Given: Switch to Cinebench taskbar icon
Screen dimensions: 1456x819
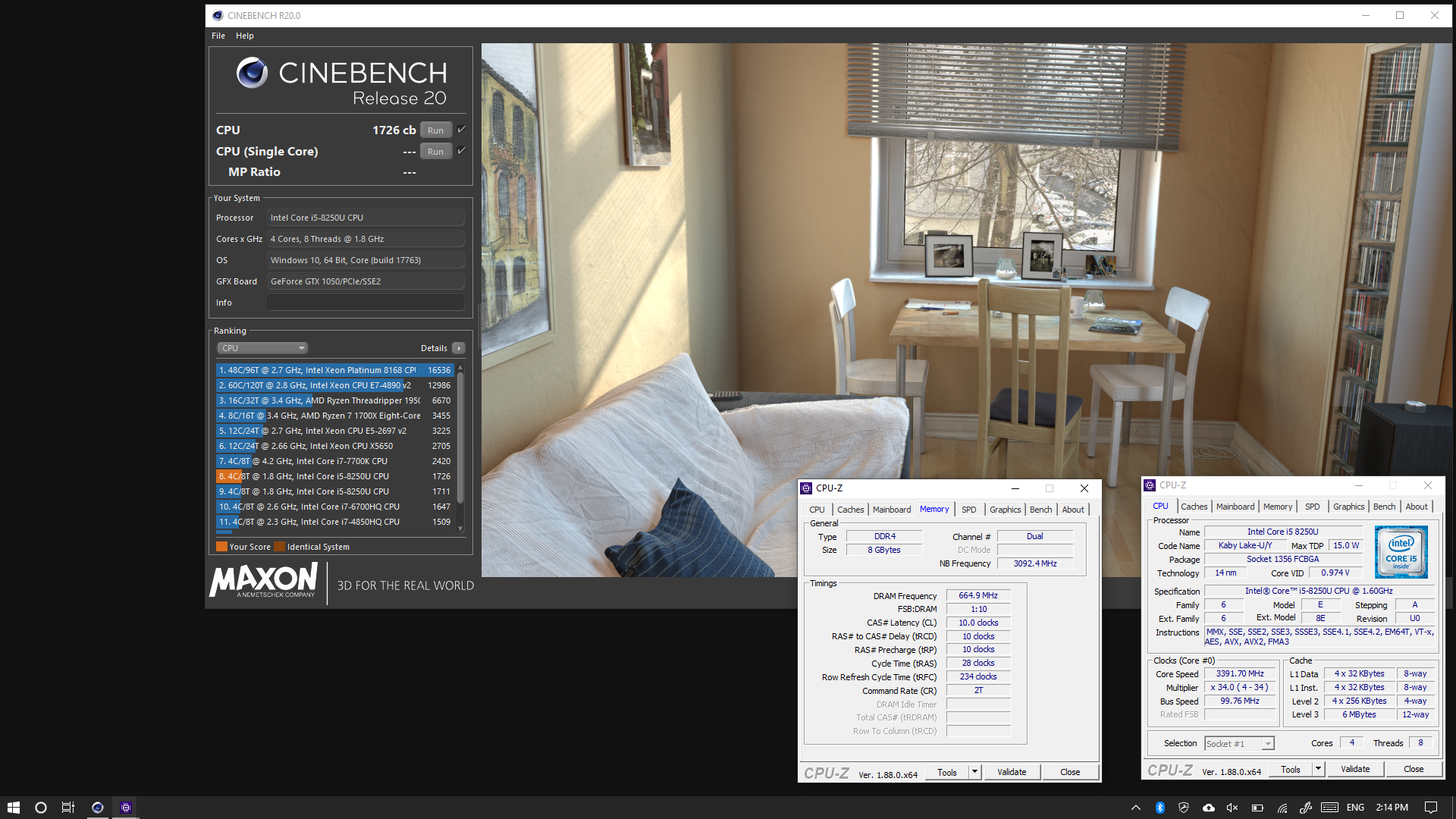Looking at the screenshot, I should [97, 808].
